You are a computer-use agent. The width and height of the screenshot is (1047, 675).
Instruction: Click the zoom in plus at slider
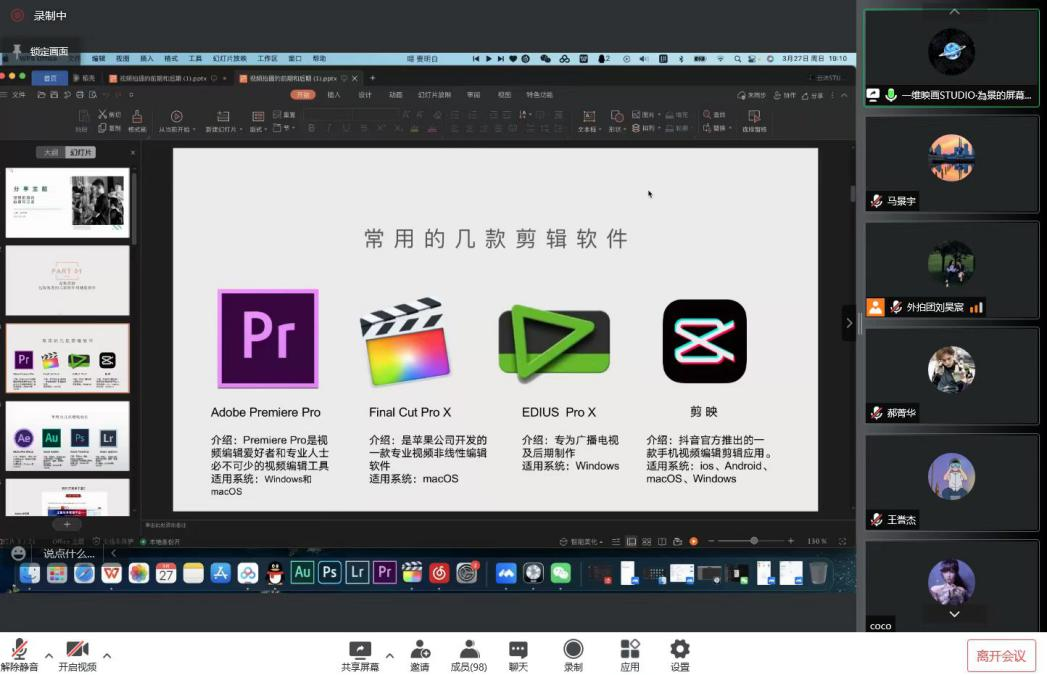click(791, 541)
